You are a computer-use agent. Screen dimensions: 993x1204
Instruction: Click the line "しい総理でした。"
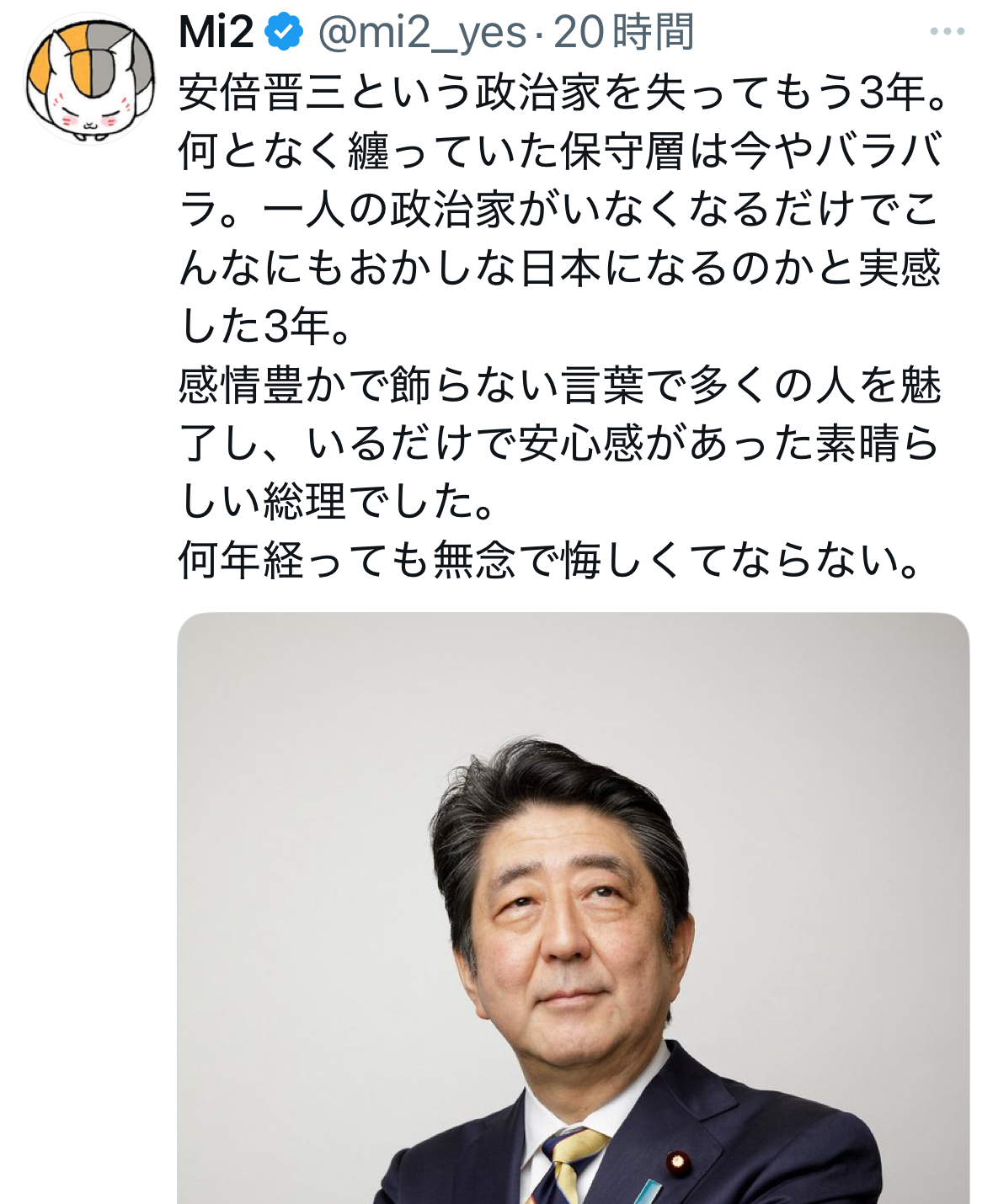click(337, 502)
